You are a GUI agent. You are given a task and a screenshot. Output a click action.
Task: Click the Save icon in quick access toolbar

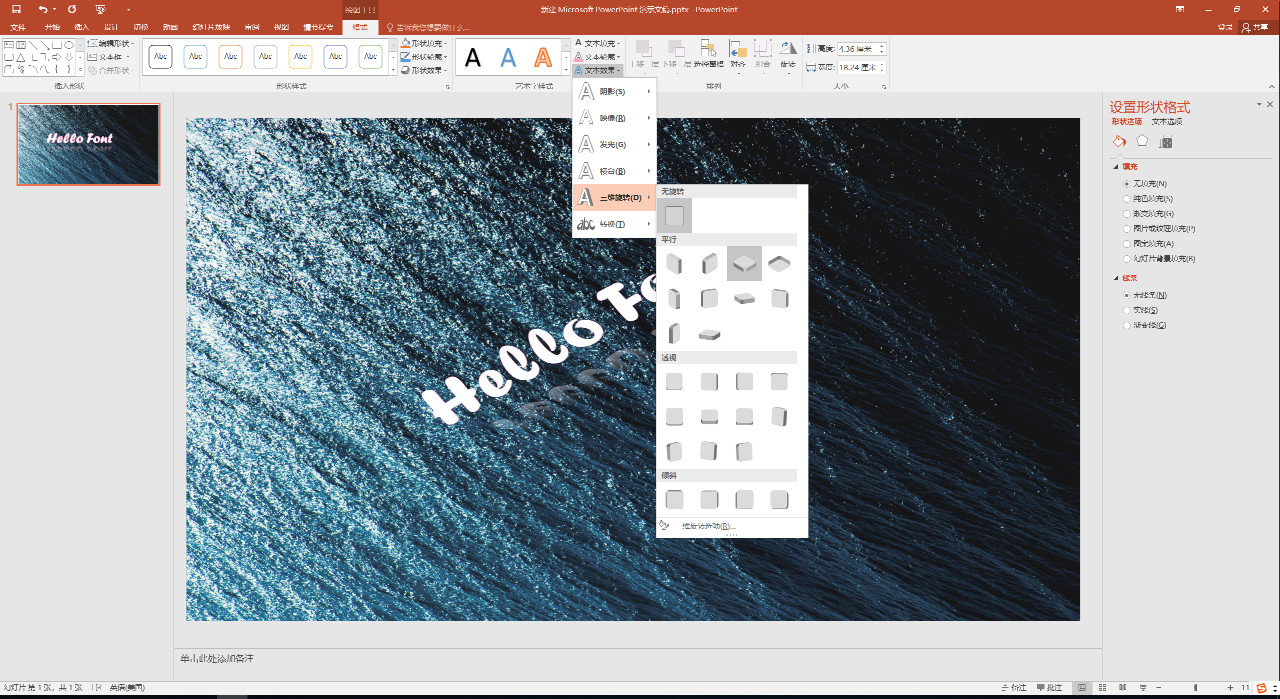click(x=16, y=8)
